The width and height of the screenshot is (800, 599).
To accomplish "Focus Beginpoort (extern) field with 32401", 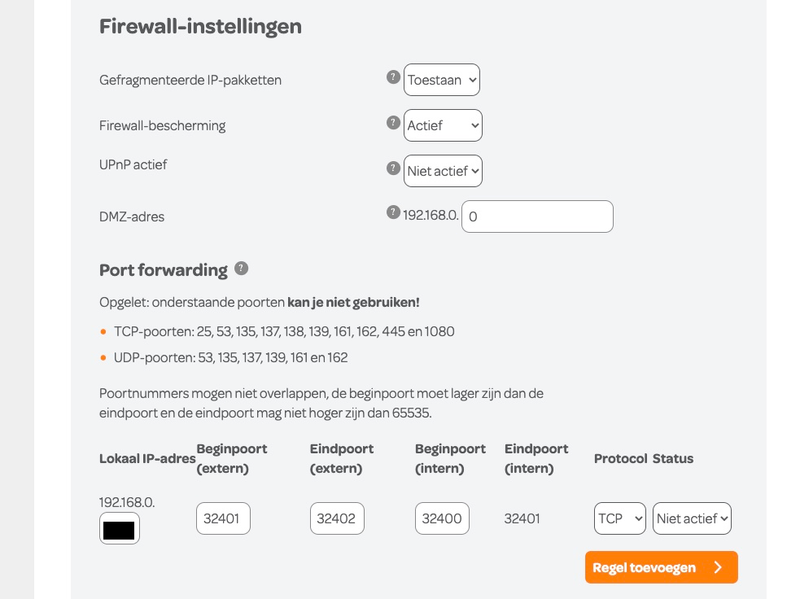I will (x=223, y=519).
